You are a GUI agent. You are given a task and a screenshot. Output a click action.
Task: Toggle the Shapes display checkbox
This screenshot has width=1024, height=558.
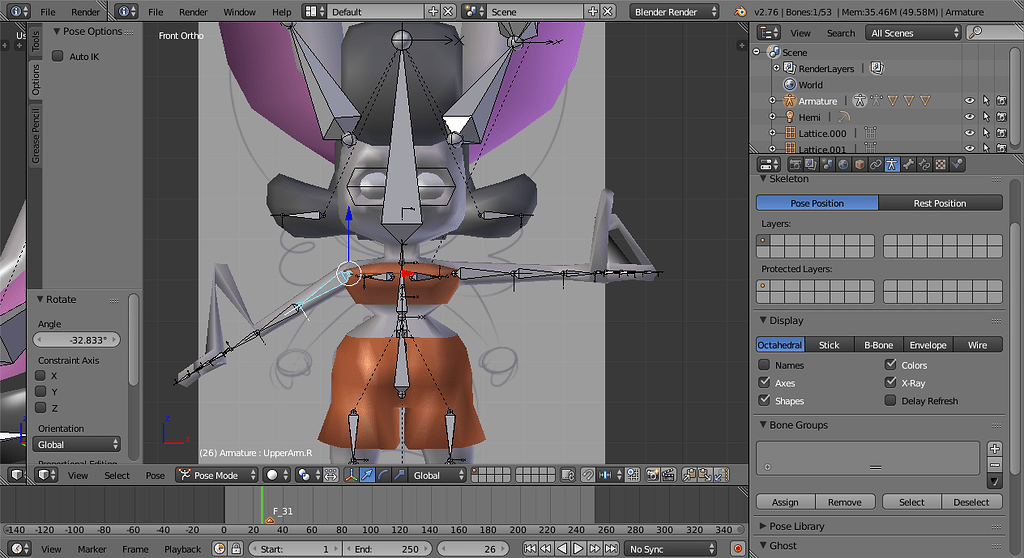click(x=764, y=400)
